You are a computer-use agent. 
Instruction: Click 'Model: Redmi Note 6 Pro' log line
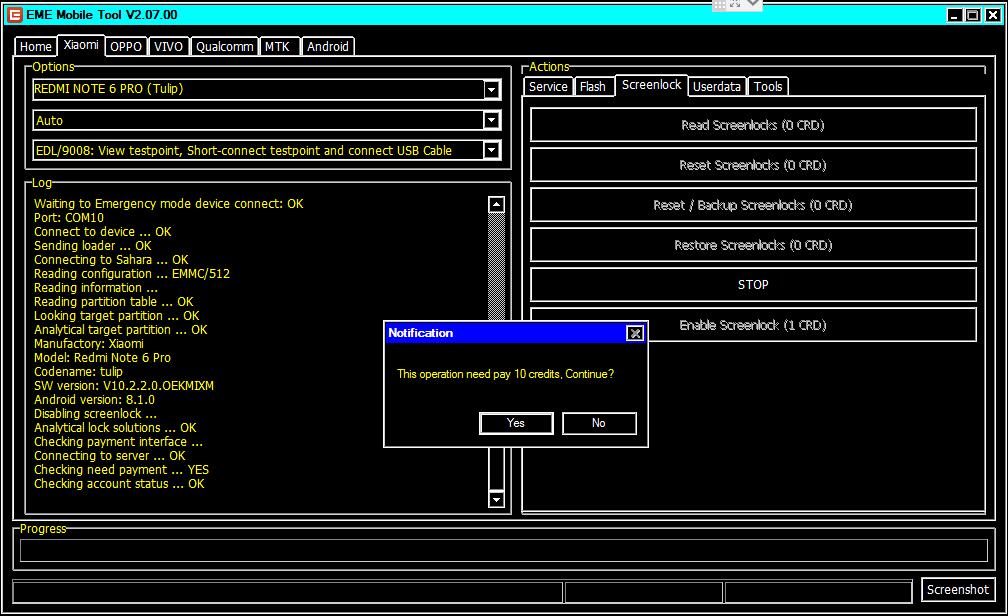point(102,358)
